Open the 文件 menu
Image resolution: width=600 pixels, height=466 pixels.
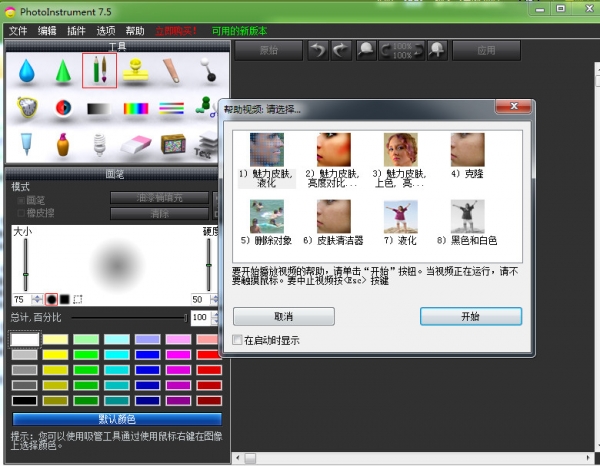[17, 31]
